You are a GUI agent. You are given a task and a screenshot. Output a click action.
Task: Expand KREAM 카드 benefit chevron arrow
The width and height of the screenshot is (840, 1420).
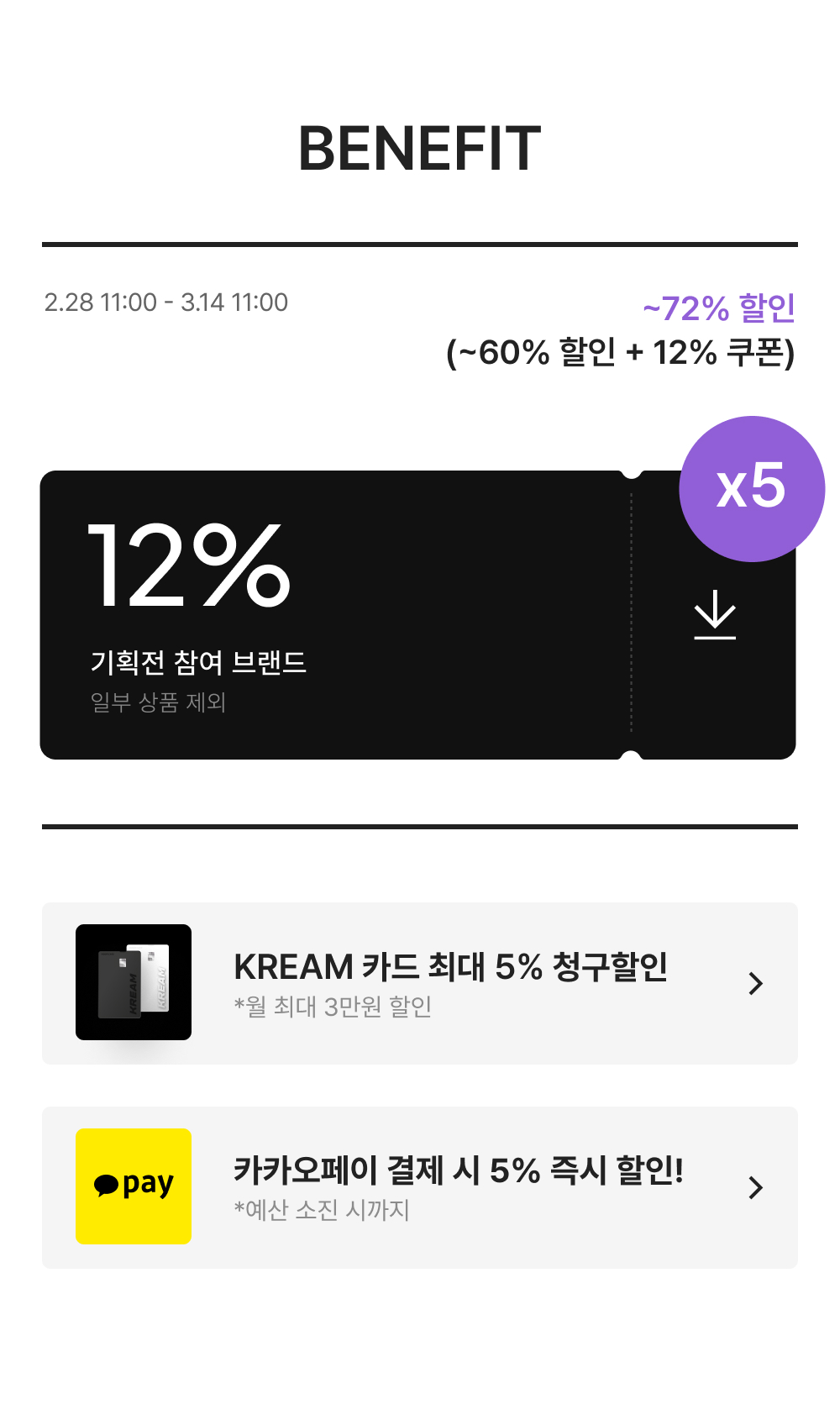click(x=755, y=983)
